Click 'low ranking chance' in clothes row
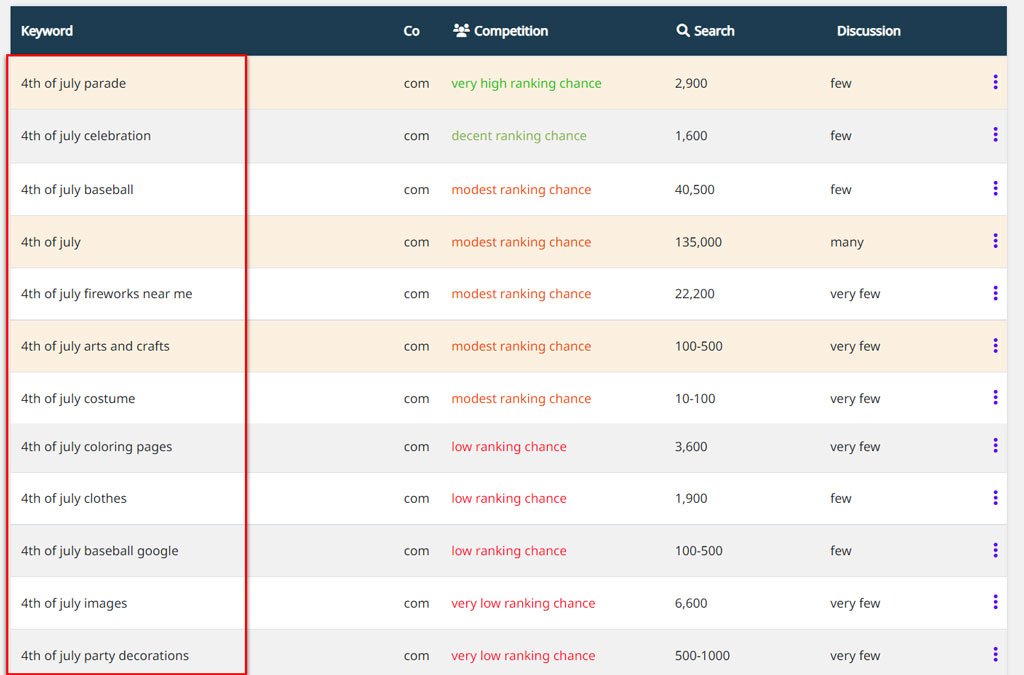 [x=509, y=499]
